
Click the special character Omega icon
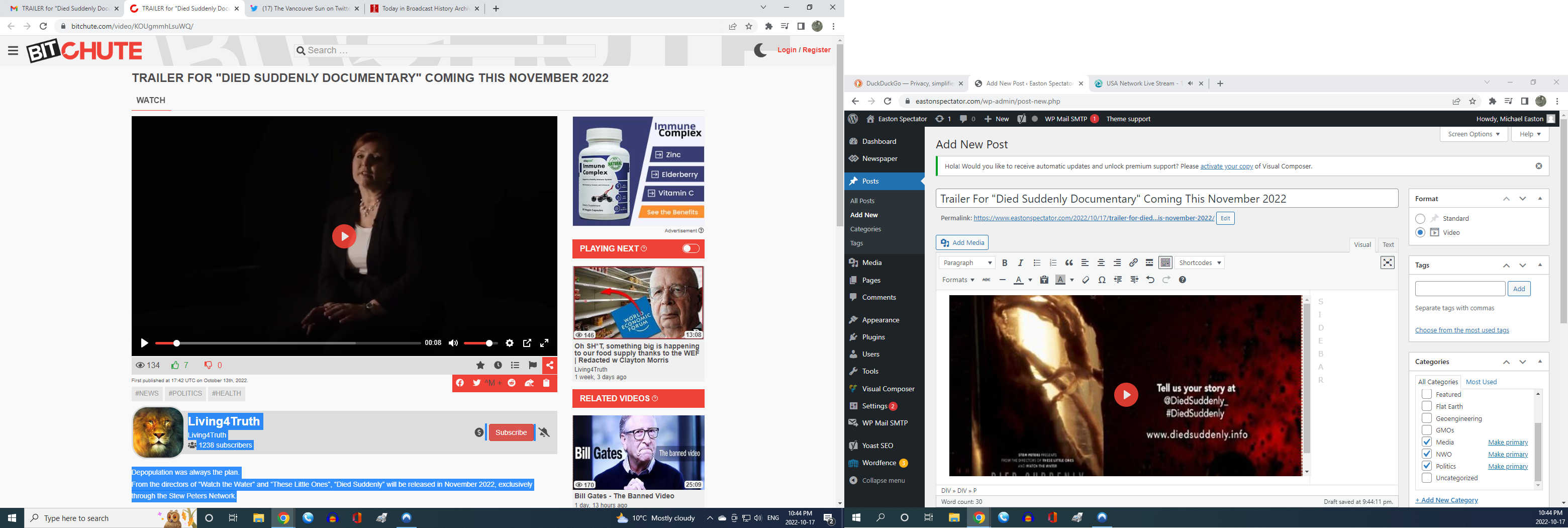click(1102, 280)
